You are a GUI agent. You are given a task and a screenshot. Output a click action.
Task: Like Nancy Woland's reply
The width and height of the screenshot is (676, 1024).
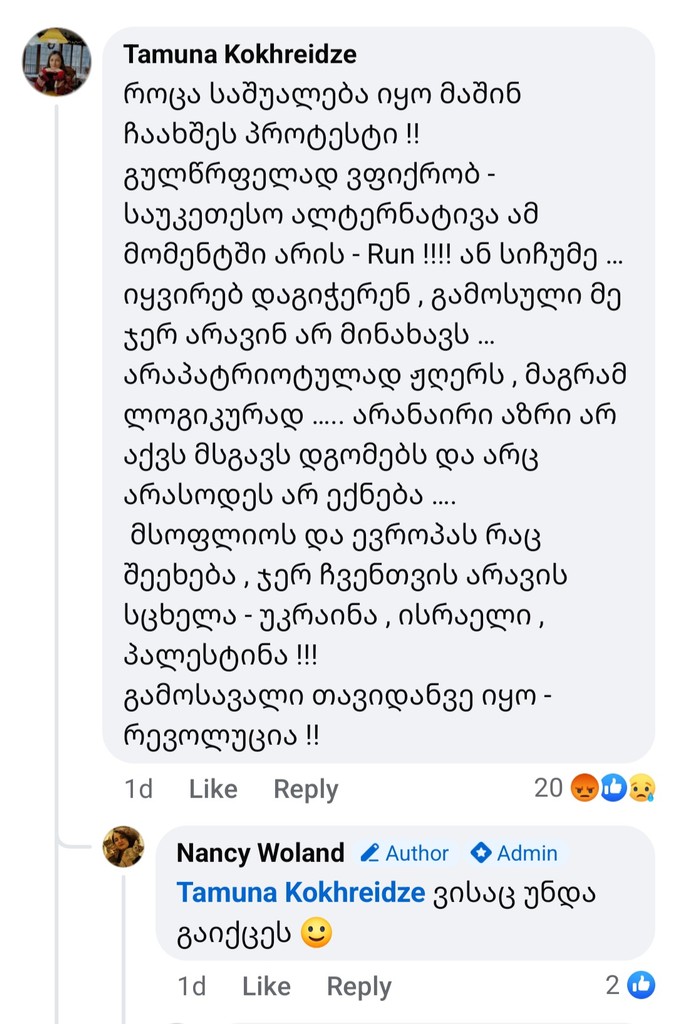[266, 987]
